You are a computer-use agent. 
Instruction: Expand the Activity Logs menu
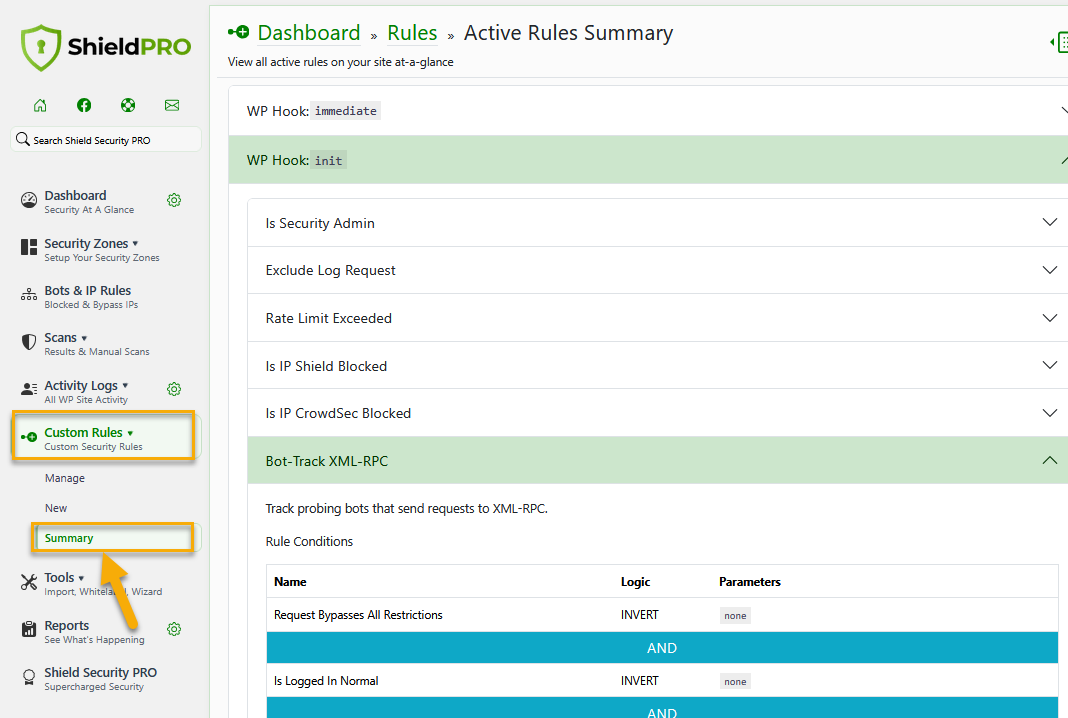[x=87, y=392]
